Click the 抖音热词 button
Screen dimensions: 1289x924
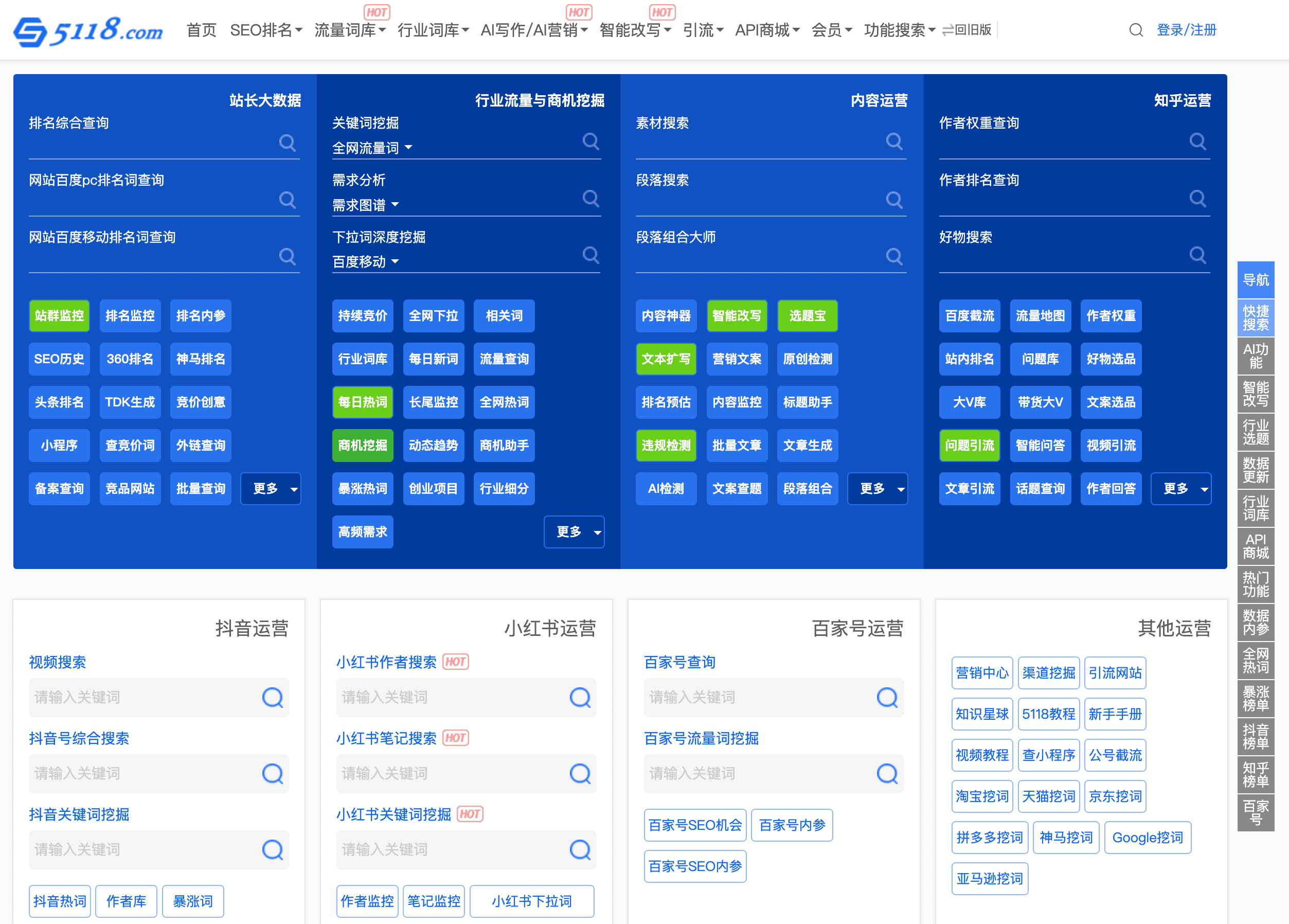pos(60,901)
